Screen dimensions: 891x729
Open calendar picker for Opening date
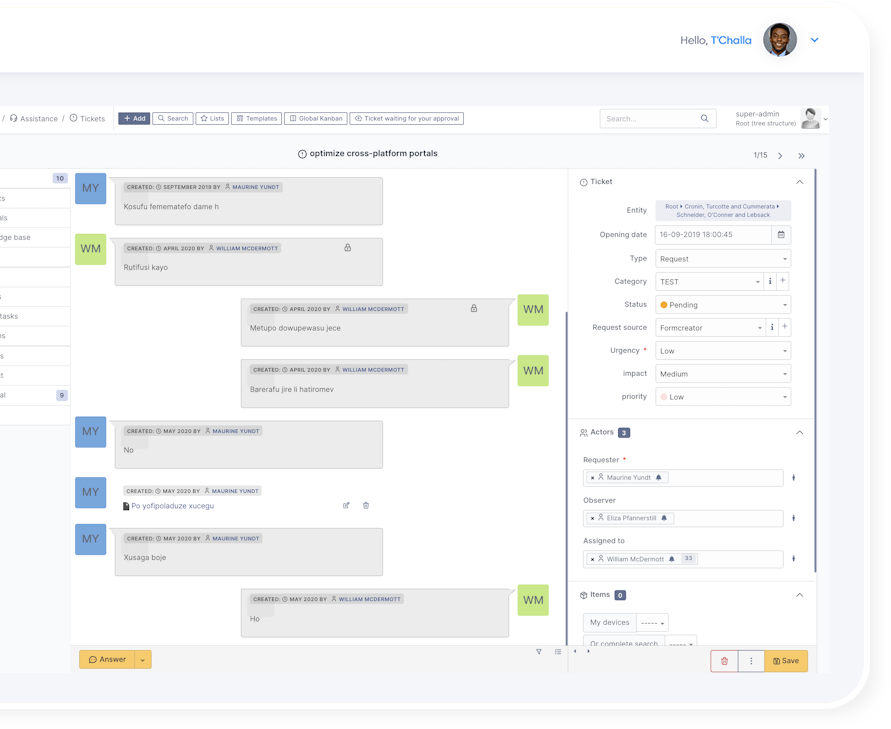781,235
